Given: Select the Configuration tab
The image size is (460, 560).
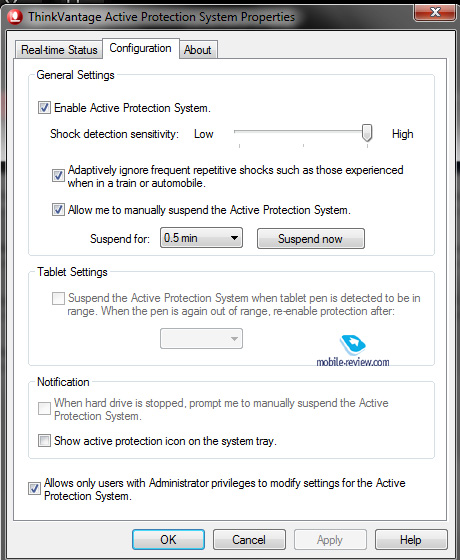Looking at the screenshot, I should [141, 48].
